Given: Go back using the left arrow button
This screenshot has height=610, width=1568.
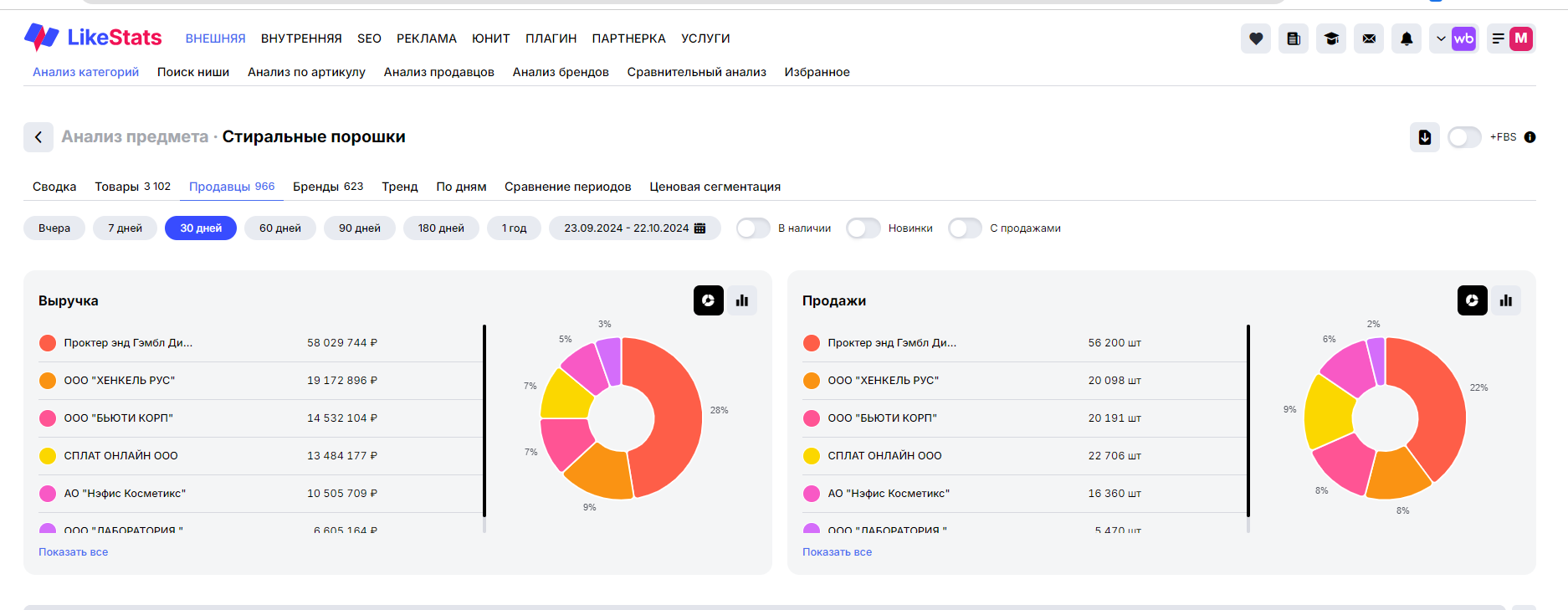Looking at the screenshot, I should coord(38,137).
